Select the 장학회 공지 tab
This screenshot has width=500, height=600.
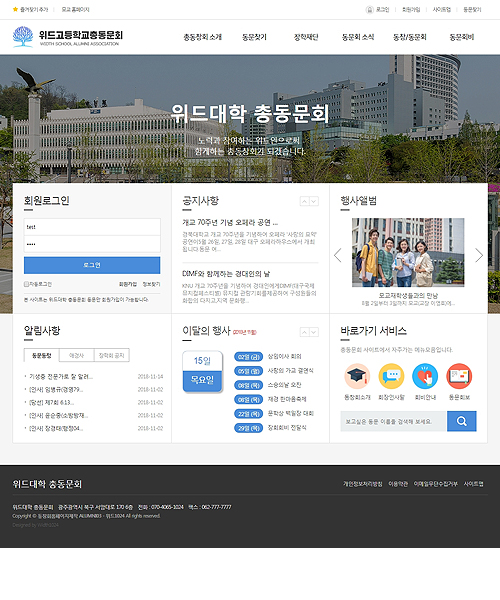coord(112,355)
